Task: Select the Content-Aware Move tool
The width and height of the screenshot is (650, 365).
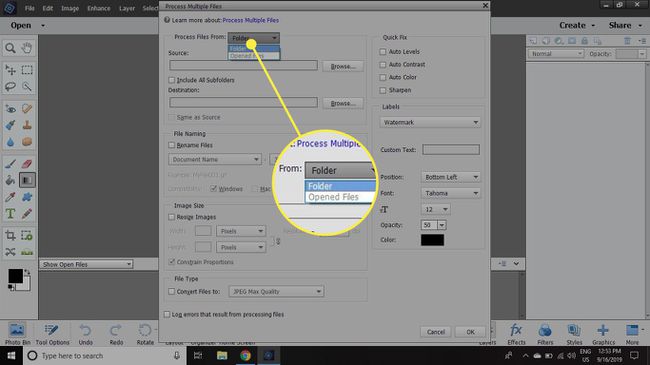Action: click(10, 252)
